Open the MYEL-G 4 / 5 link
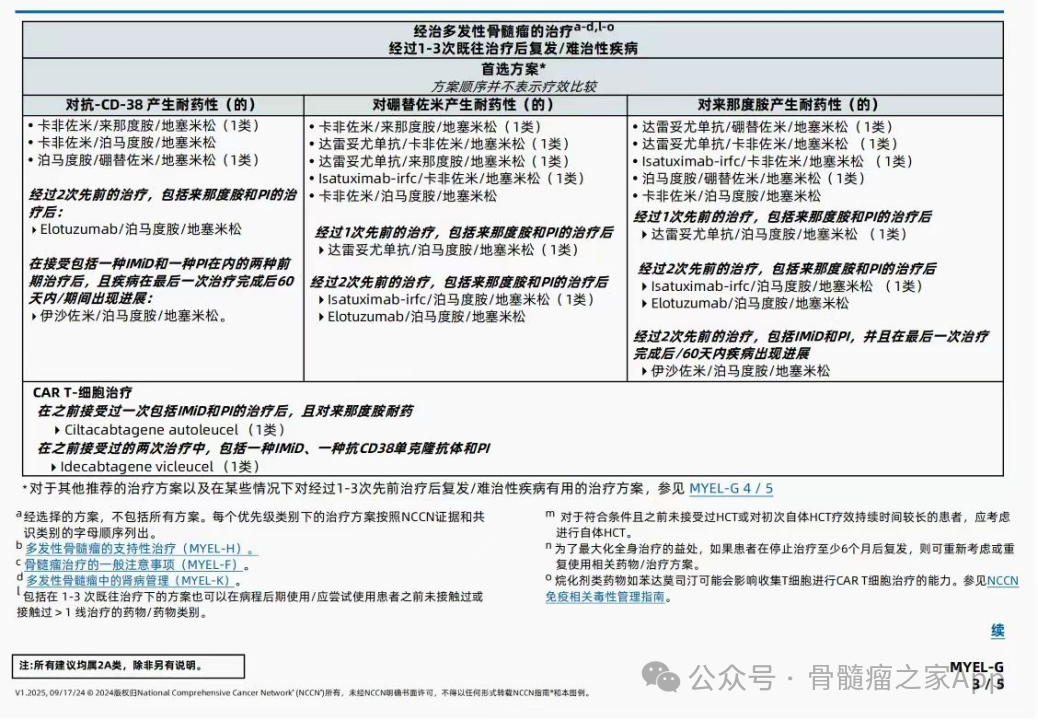 click(x=731, y=489)
